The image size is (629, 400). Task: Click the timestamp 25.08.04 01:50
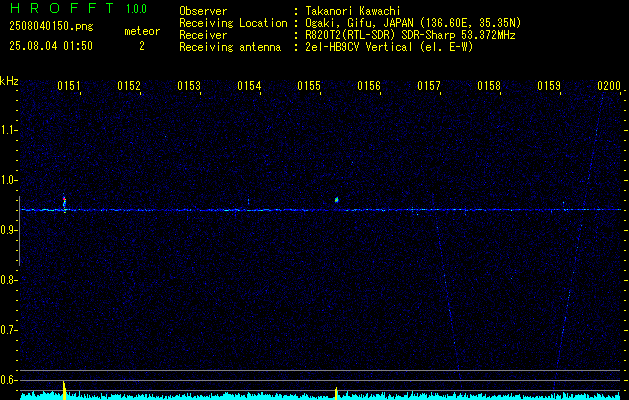coord(51,46)
